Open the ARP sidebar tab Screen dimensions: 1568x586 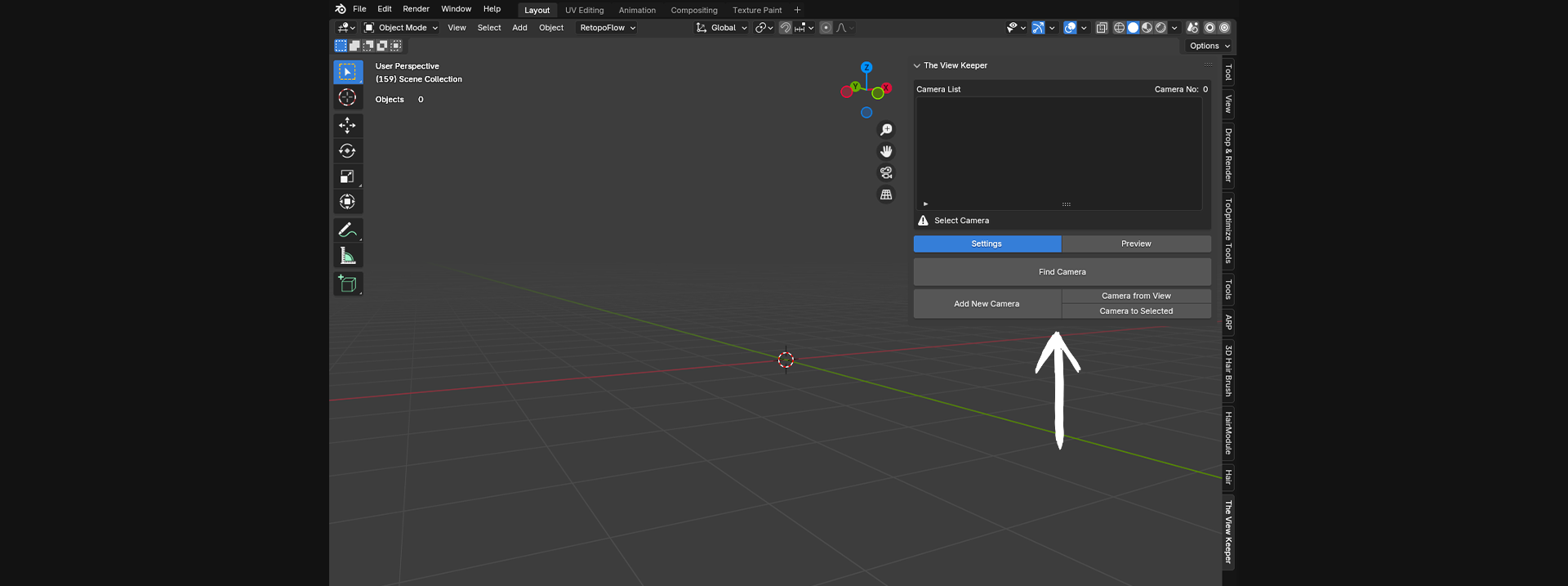[x=1228, y=323]
